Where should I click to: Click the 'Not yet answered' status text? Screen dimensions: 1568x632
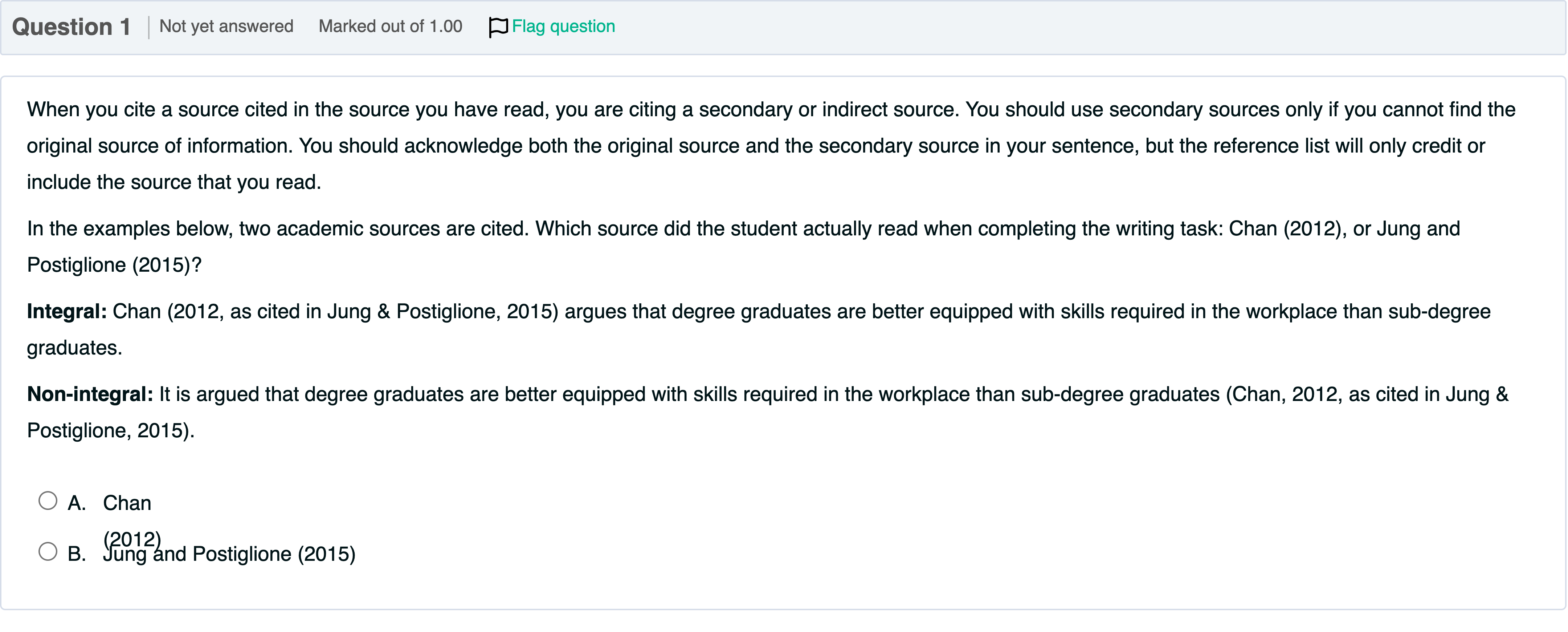coord(226,27)
